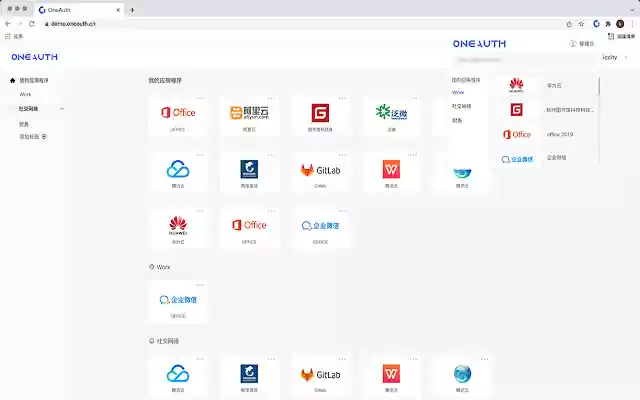Open the Chrome three-dot menu
The height and width of the screenshot is (400, 640).
632,24
